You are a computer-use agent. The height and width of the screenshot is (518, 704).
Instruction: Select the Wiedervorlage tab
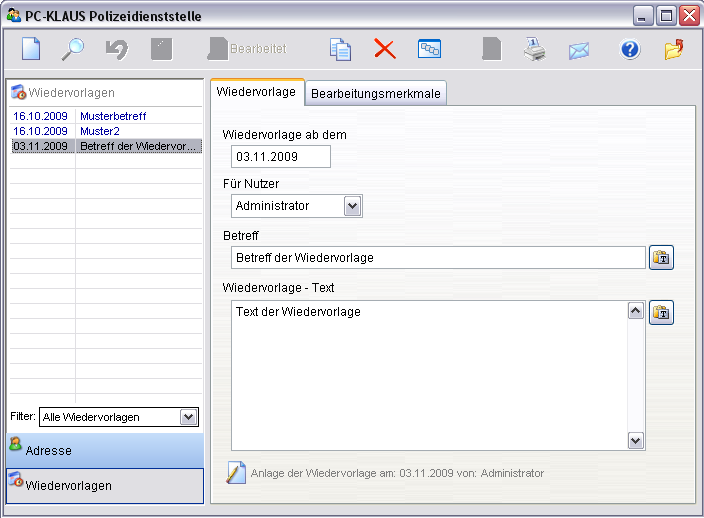coord(257,92)
